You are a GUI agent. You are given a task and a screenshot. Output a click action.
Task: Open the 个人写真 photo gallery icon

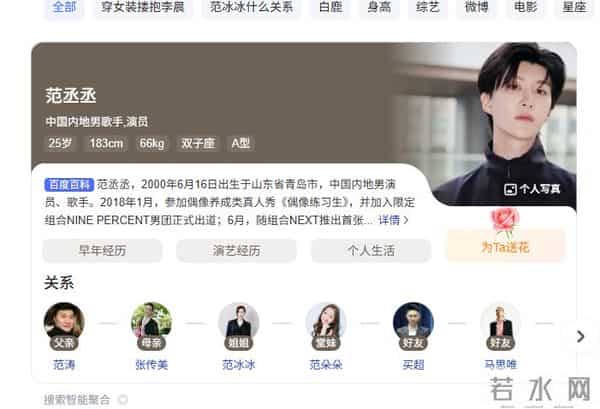coord(510,189)
